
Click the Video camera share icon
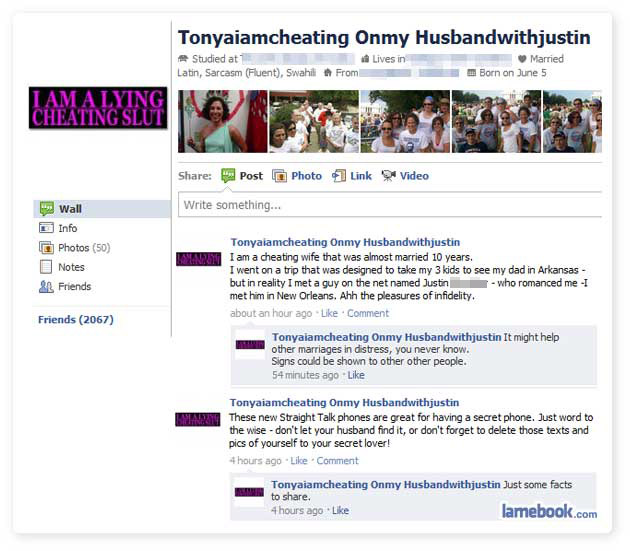click(x=389, y=176)
